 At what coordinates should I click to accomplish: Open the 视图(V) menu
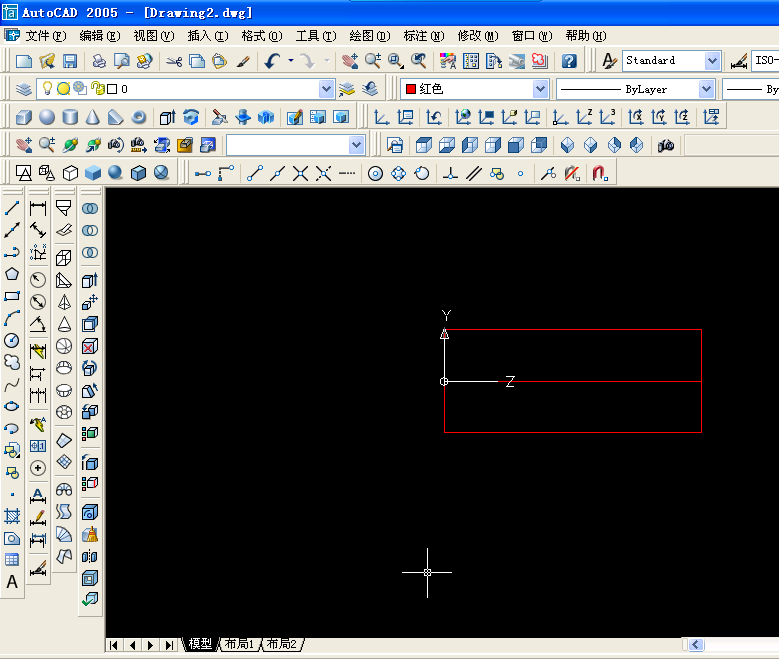coord(154,36)
